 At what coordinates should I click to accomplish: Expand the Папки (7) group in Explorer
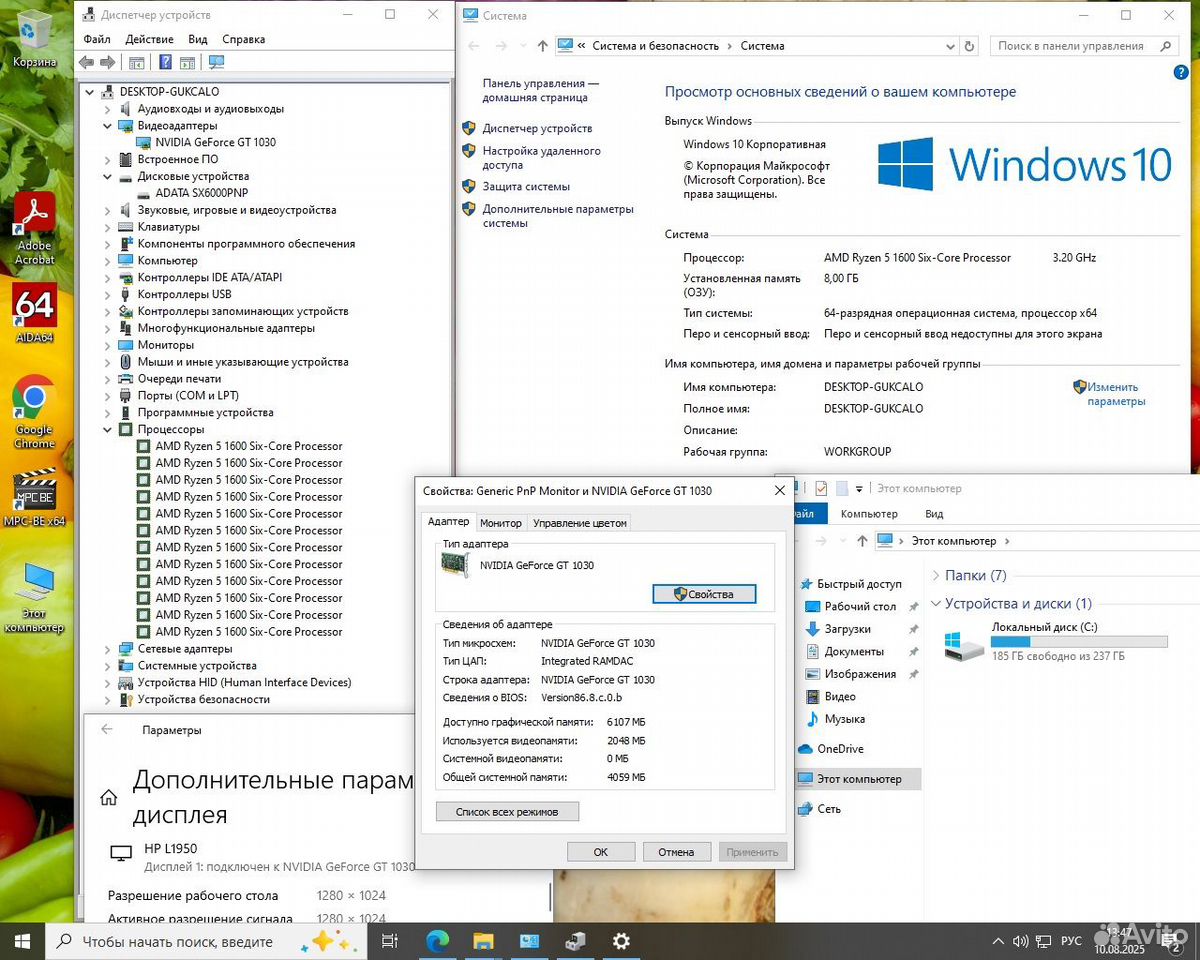tap(936, 576)
